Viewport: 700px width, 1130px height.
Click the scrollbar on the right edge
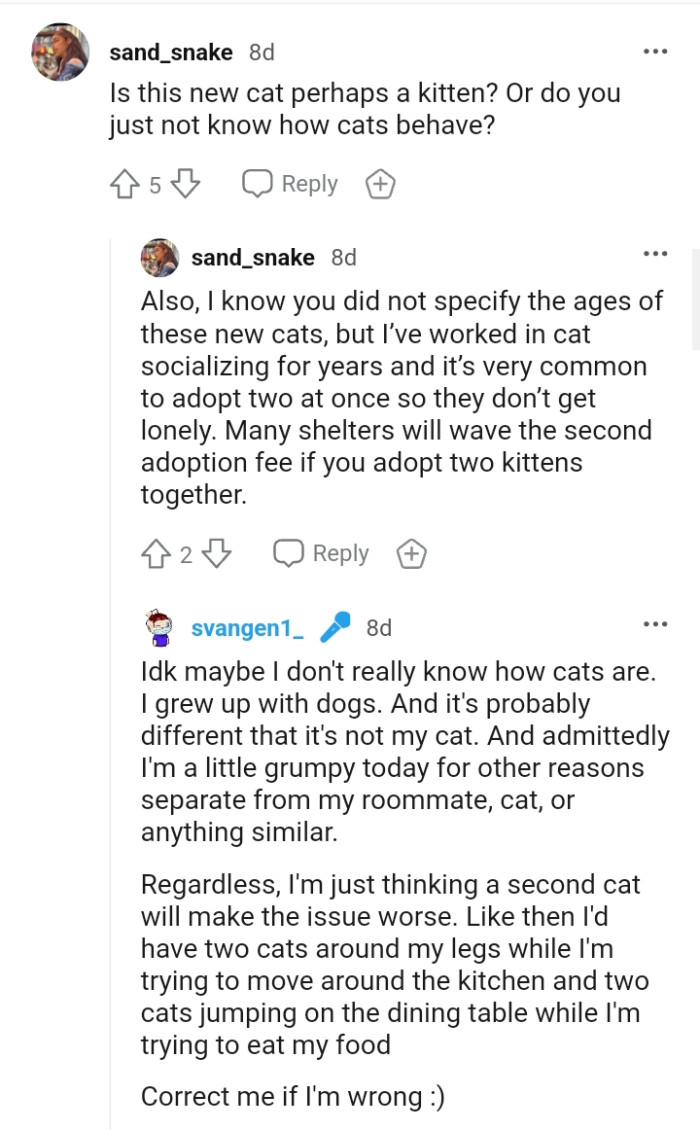click(696, 290)
